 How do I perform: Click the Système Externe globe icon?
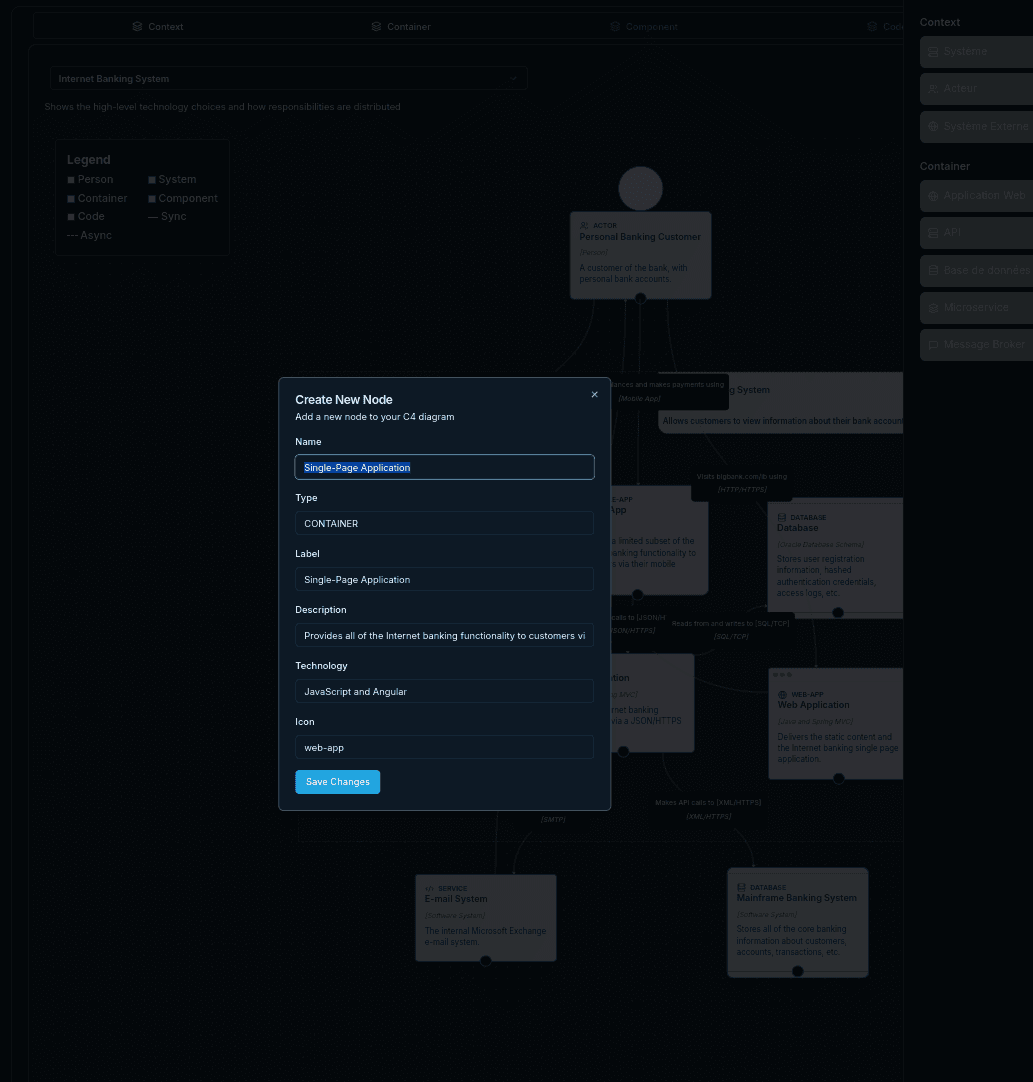[933, 126]
